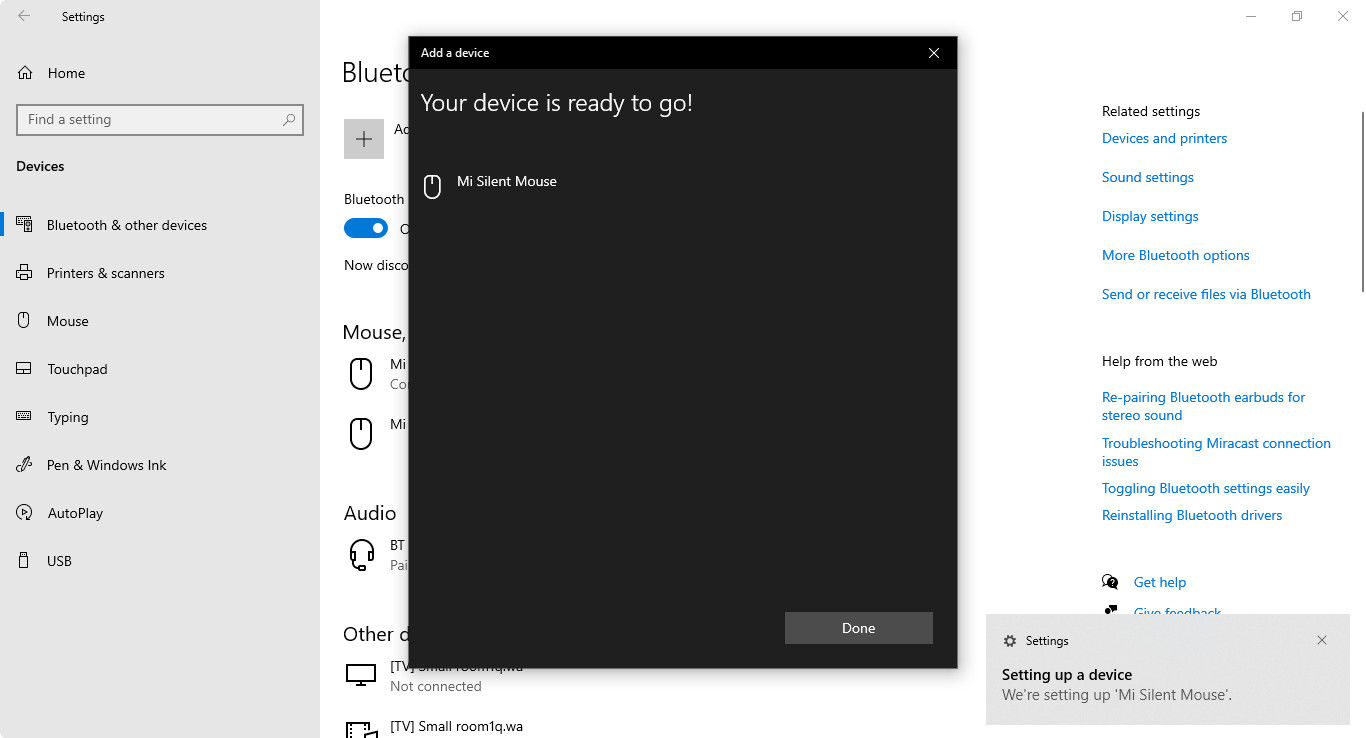
Task: Open More Bluetooth options link
Action: click(1176, 255)
